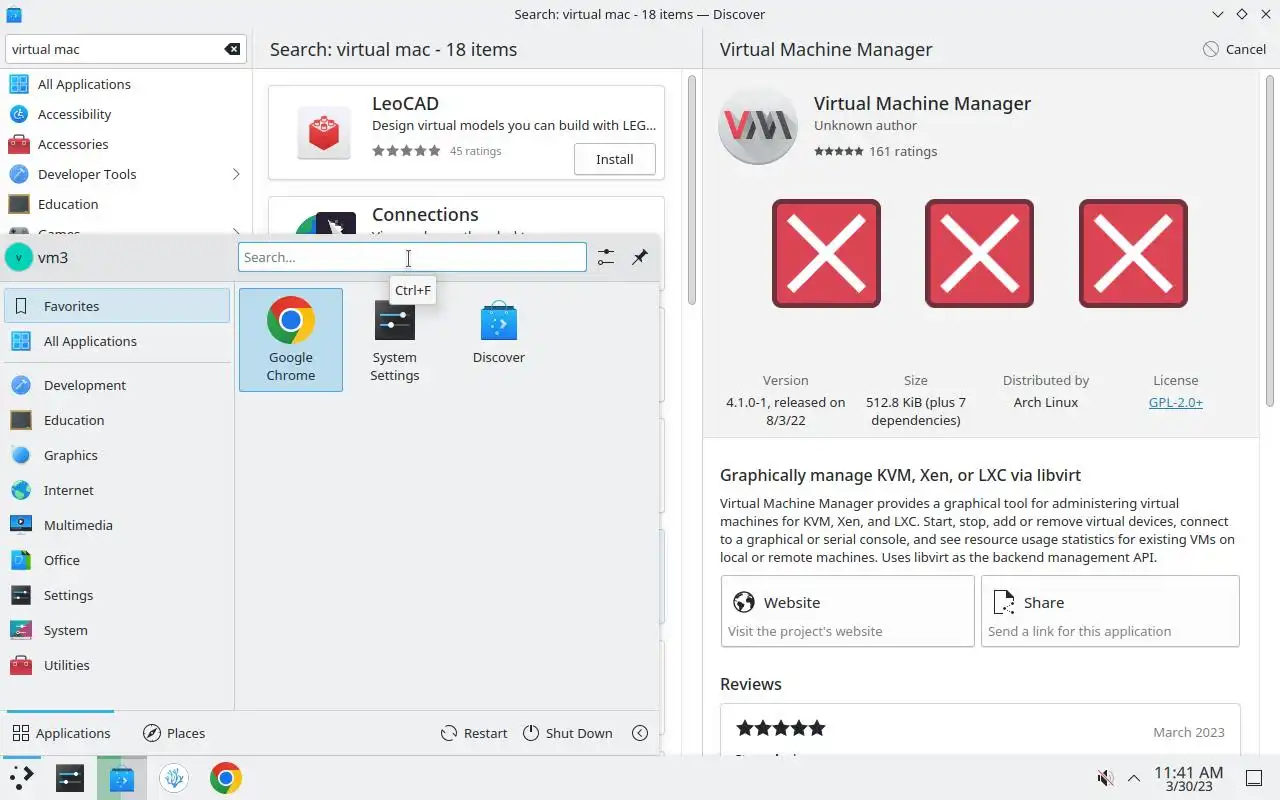Switch to the Applications tab in launcher
The width and height of the screenshot is (1280, 800).
click(x=61, y=733)
